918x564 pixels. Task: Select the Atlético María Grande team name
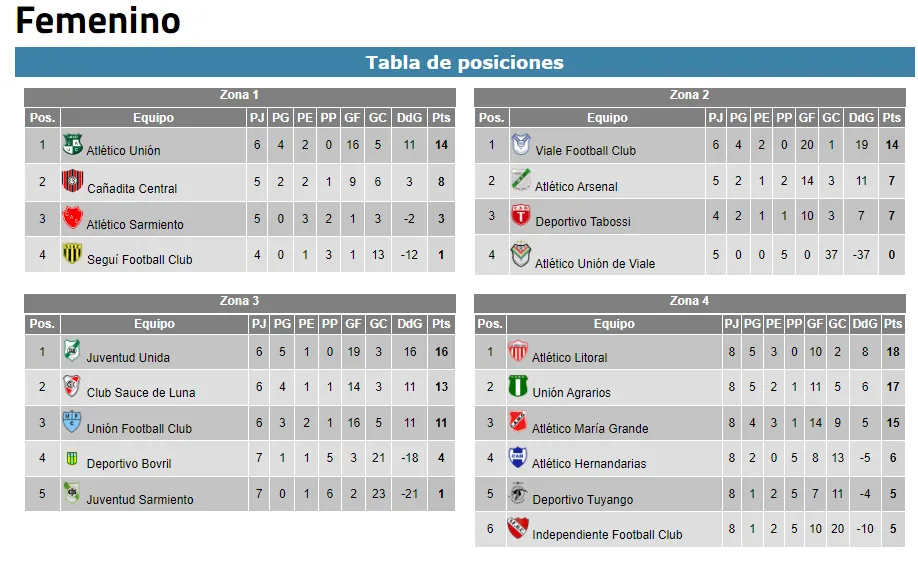[590, 429]
